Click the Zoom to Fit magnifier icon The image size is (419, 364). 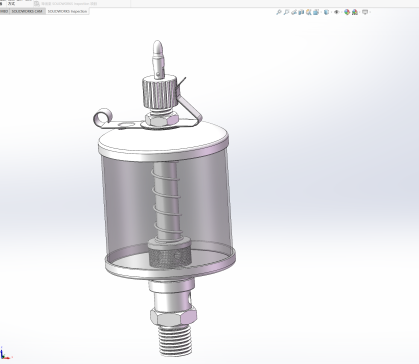coord(279,12)
